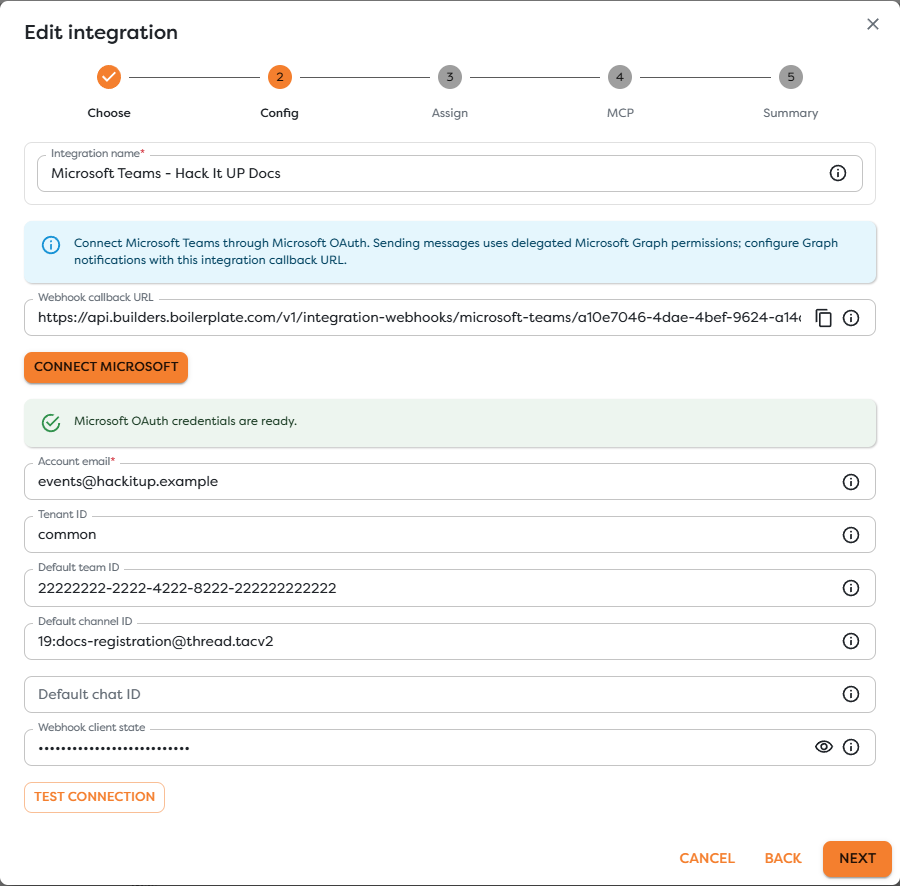900x886 pixels.
Task: Close the Edit integration dialog
Action: click(872, 24)
